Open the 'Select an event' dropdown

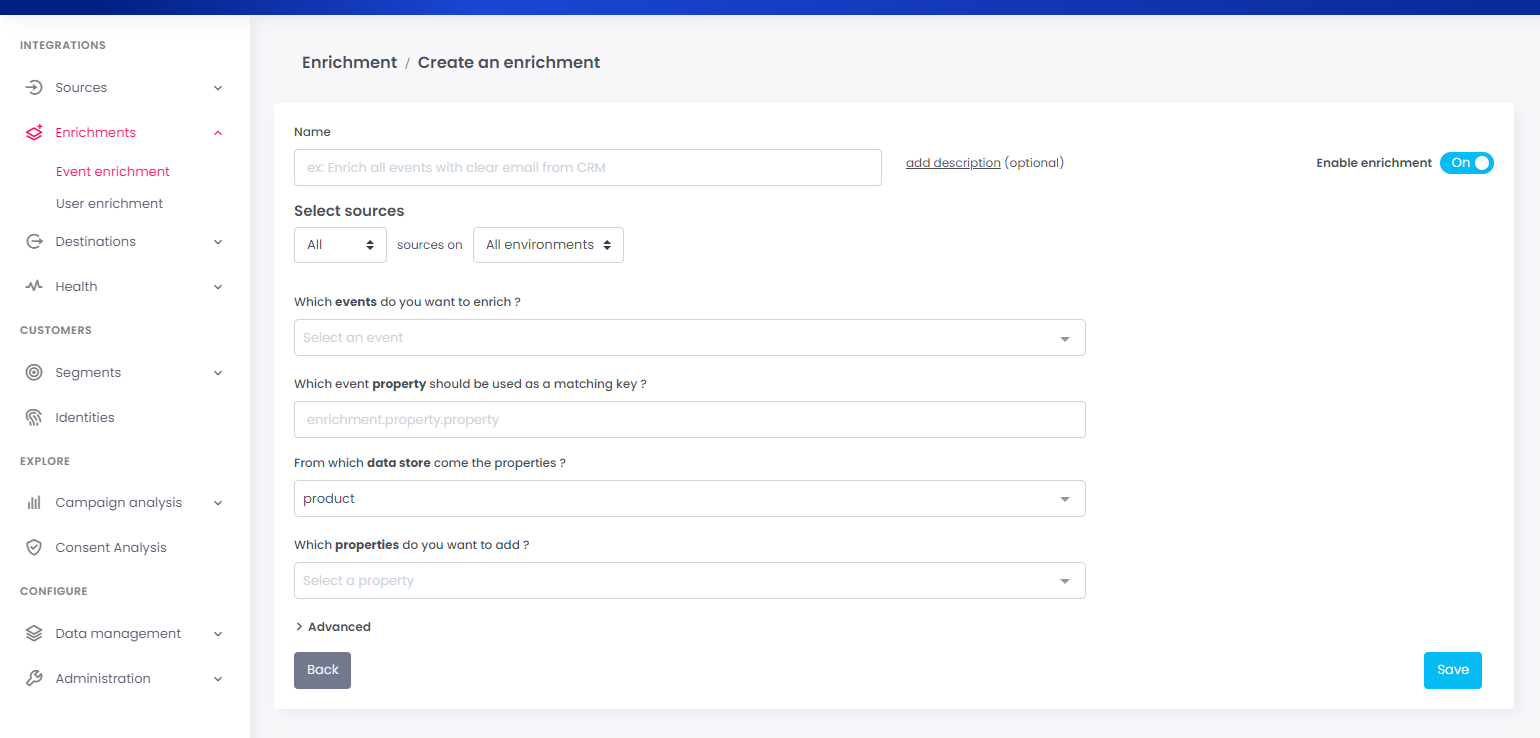point(689,338)
